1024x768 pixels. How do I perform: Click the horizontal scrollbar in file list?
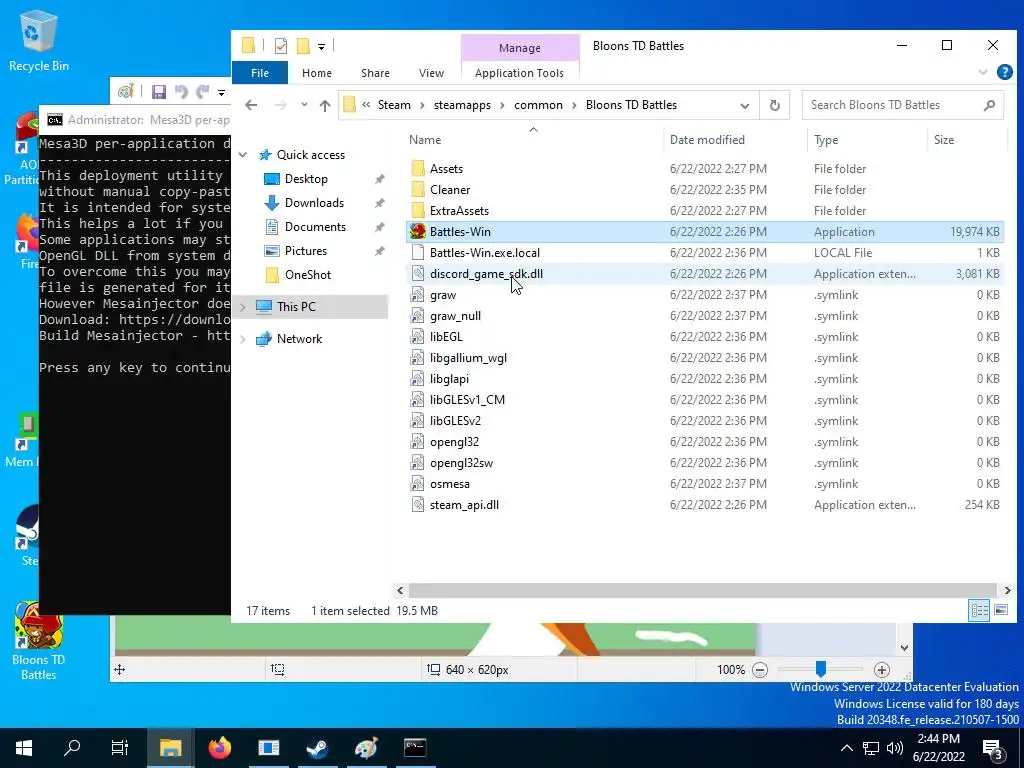coord(703,590)
